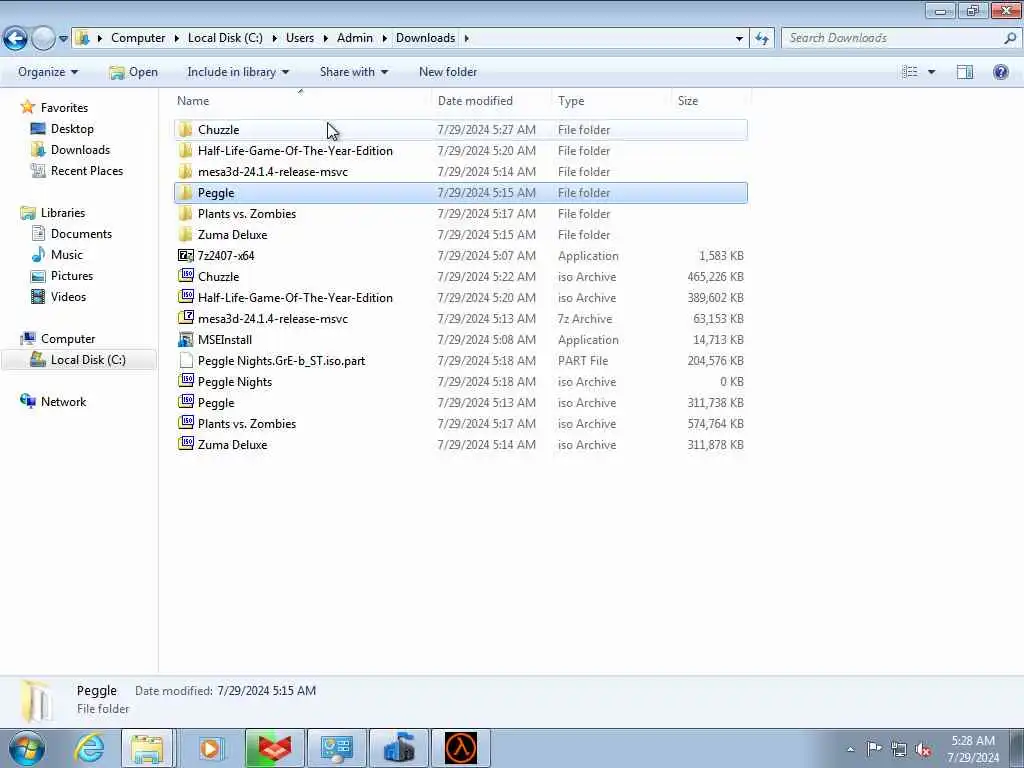Image resolution: width=1024 pixels, height=768 pixels.
Task: Click the Forward navigation arrow button
Action: tap(44, 38)
